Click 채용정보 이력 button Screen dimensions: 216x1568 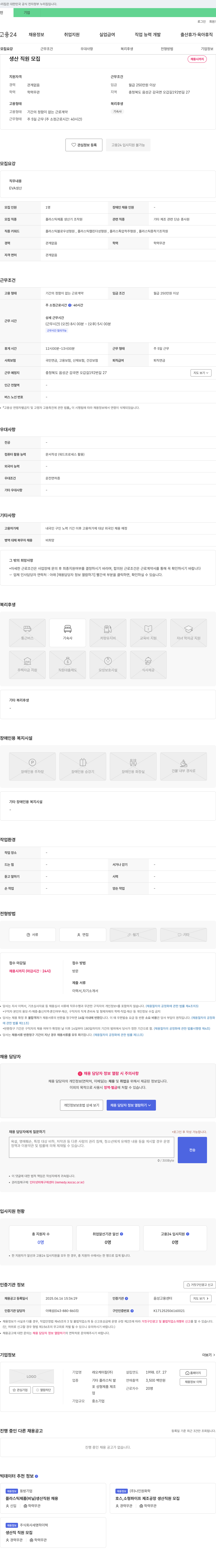pyautogui.click(x=193, y=1382)
